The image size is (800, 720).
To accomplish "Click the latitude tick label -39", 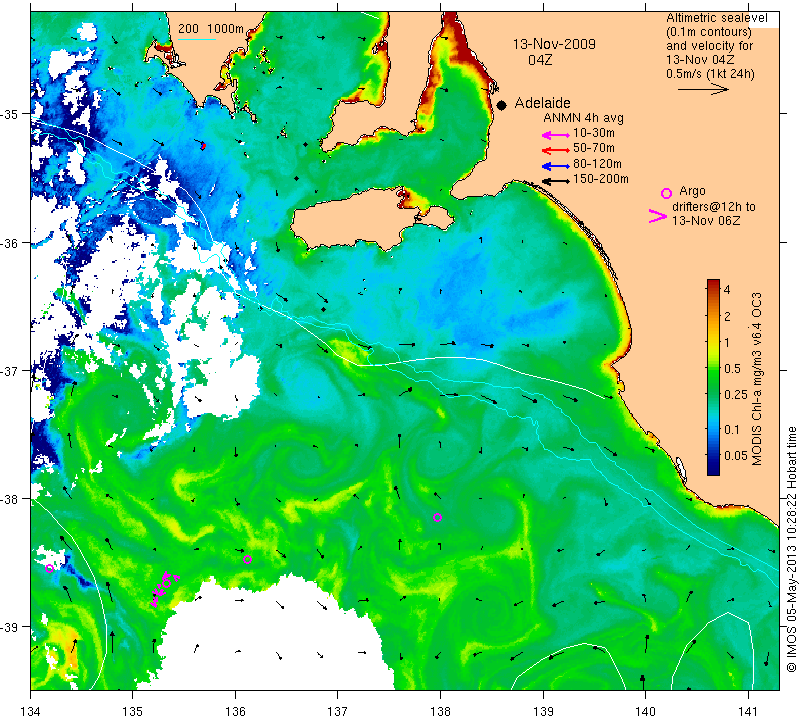I will point(9,627).
